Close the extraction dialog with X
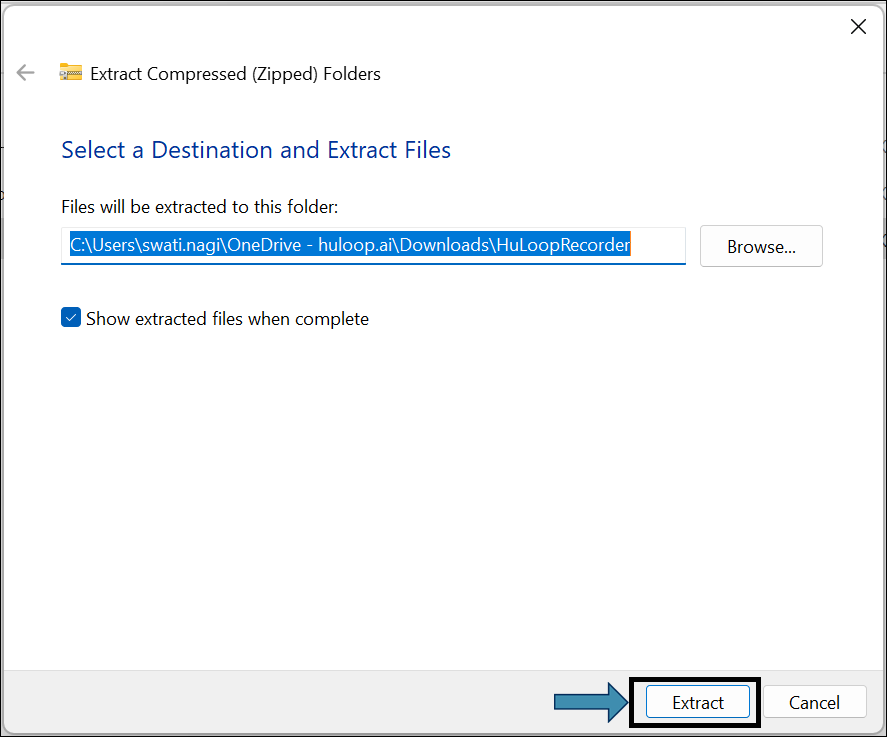887x737 pixels. 858,27
